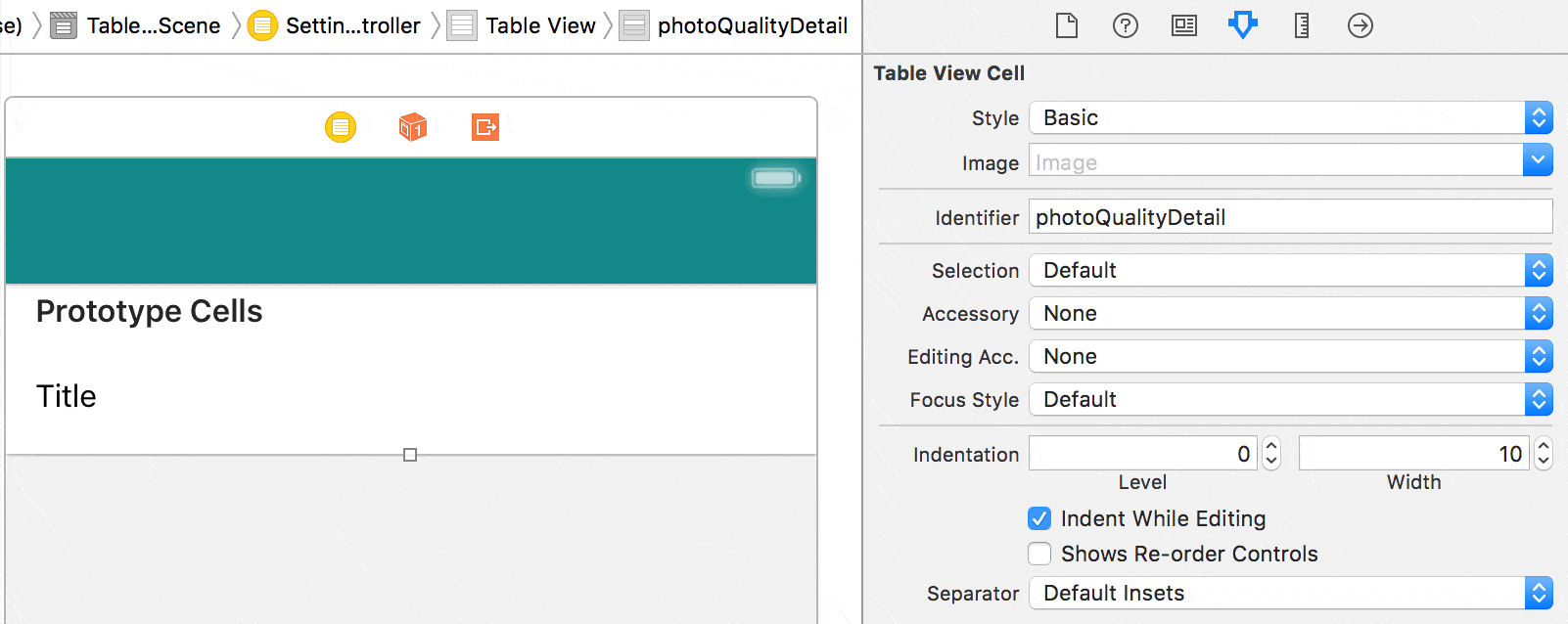Jump to Table View in breadcrumb
Screen dimensions: 1568x624
(539, 25)
